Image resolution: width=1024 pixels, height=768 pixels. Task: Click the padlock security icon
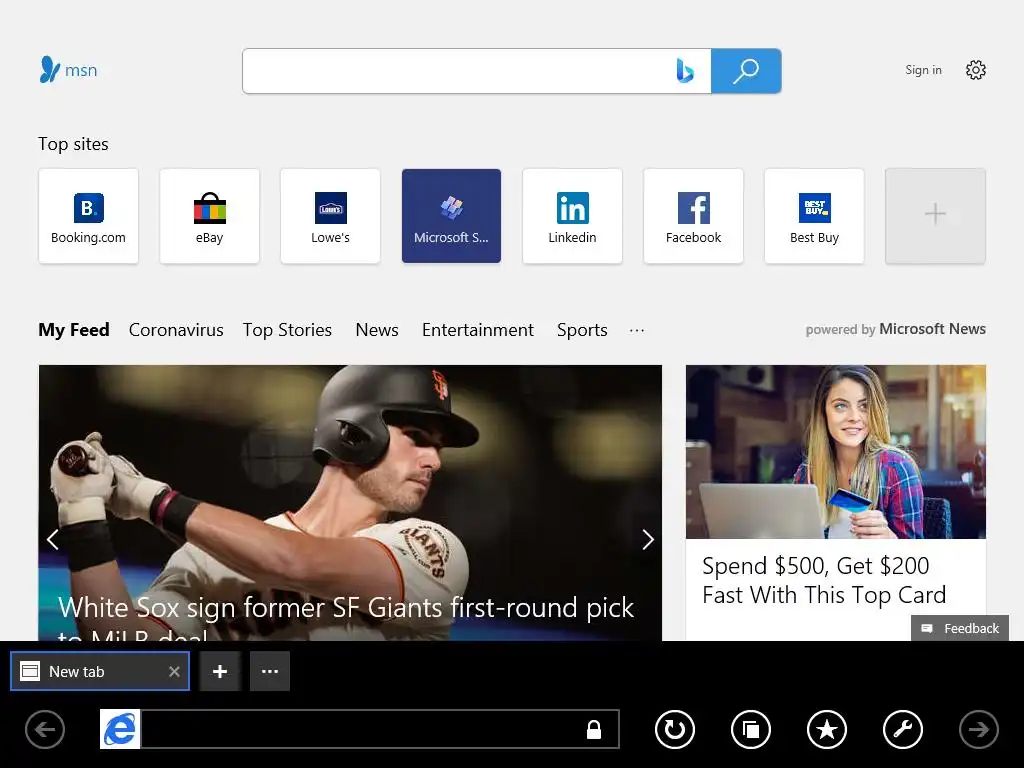click(x=594, y=729)
